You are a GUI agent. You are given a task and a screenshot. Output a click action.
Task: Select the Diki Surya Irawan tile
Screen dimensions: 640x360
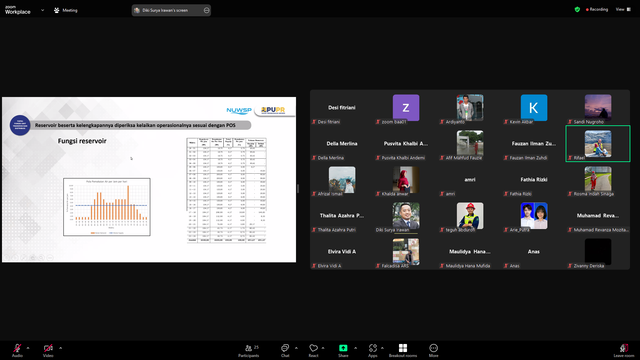tap(406, 216)
